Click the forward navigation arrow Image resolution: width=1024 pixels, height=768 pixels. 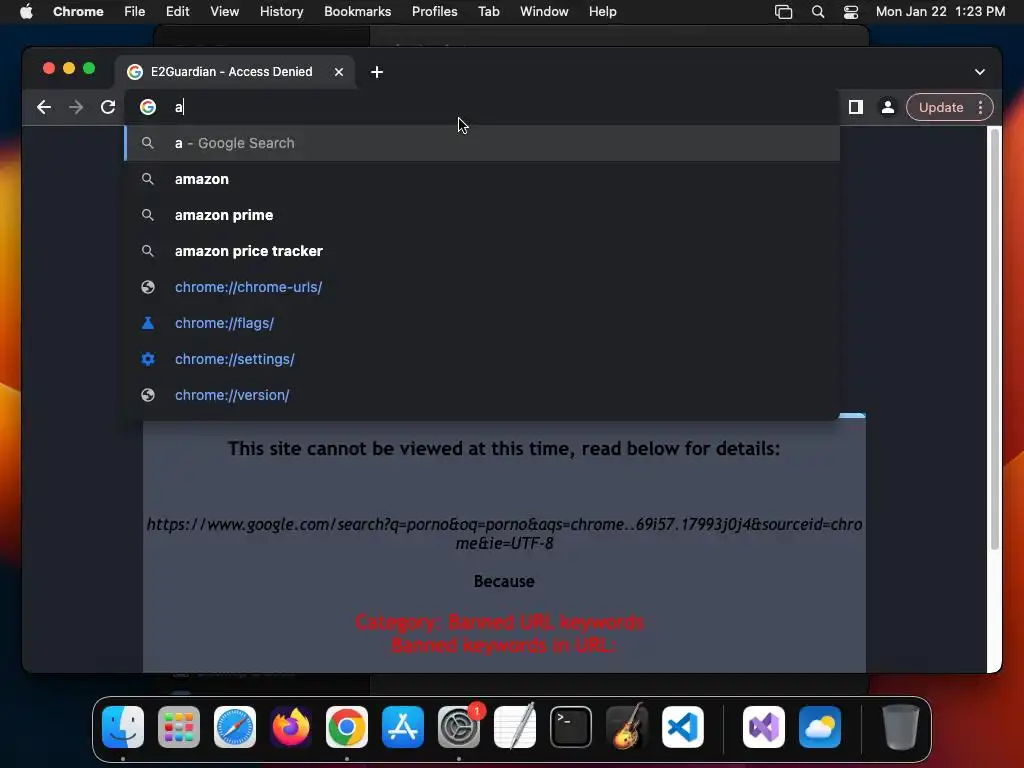pos(76,107)
